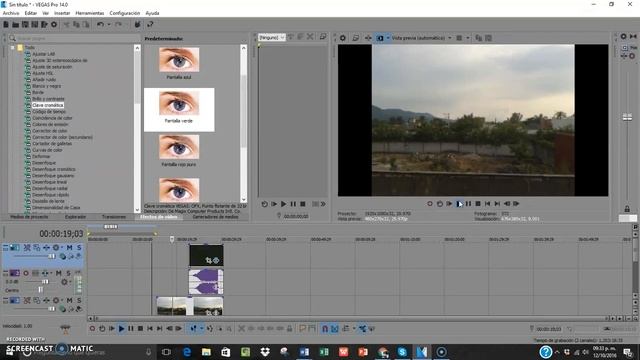The height and width of the screenshot is (360, 640).
Task: Open project properties gear in main toolbar
Action: click(x=54, y=24)
